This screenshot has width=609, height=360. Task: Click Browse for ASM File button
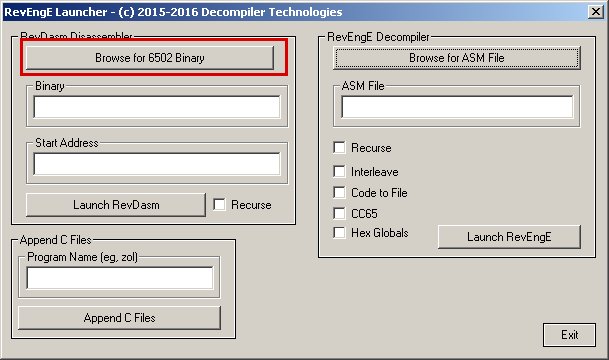(x=457, y=58)
